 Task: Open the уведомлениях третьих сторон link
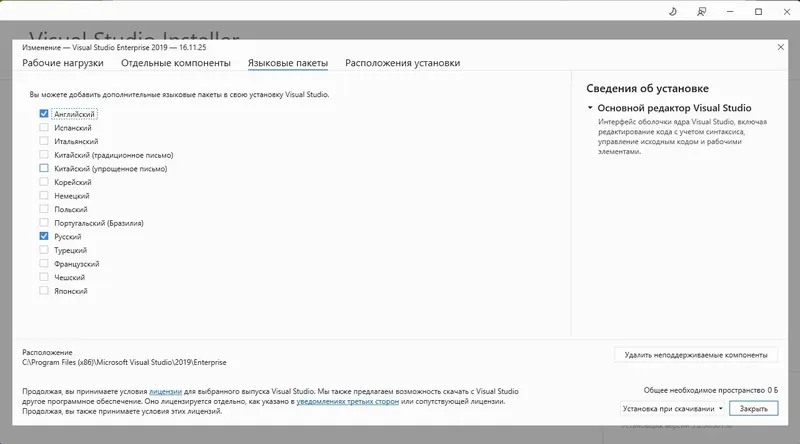point(347,402)
